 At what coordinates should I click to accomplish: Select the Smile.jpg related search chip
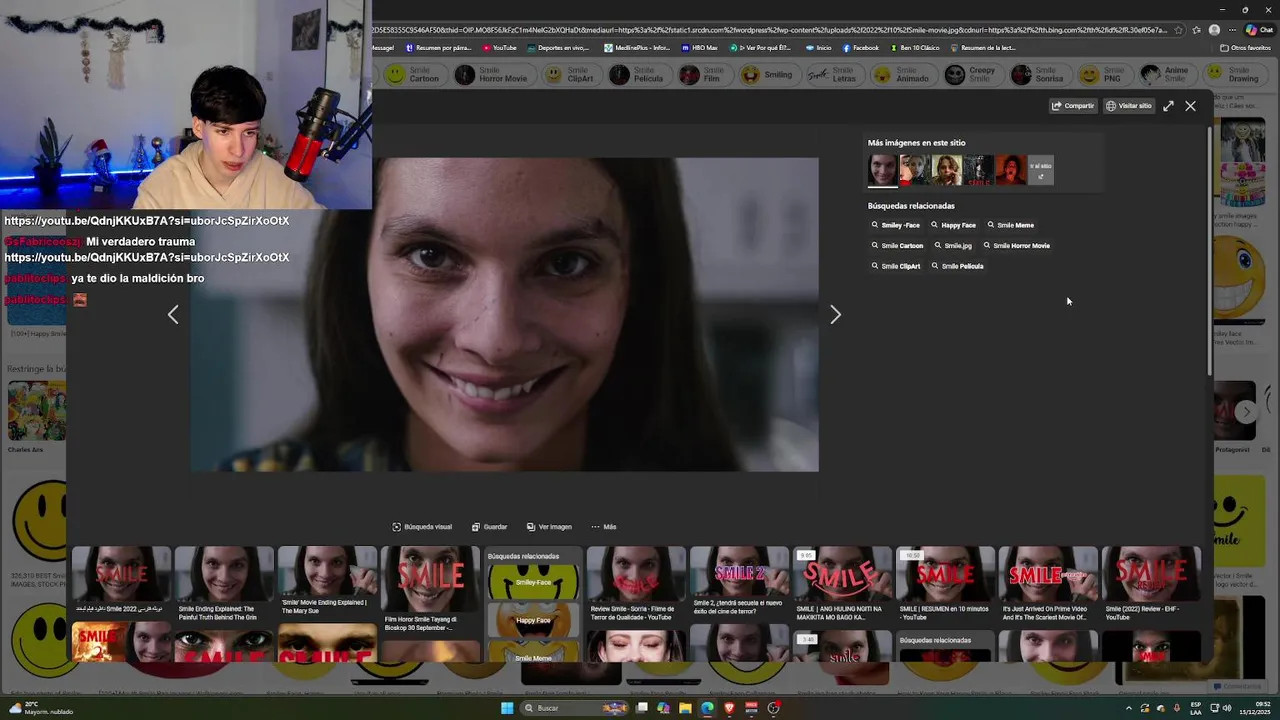[x=953, y=245]
